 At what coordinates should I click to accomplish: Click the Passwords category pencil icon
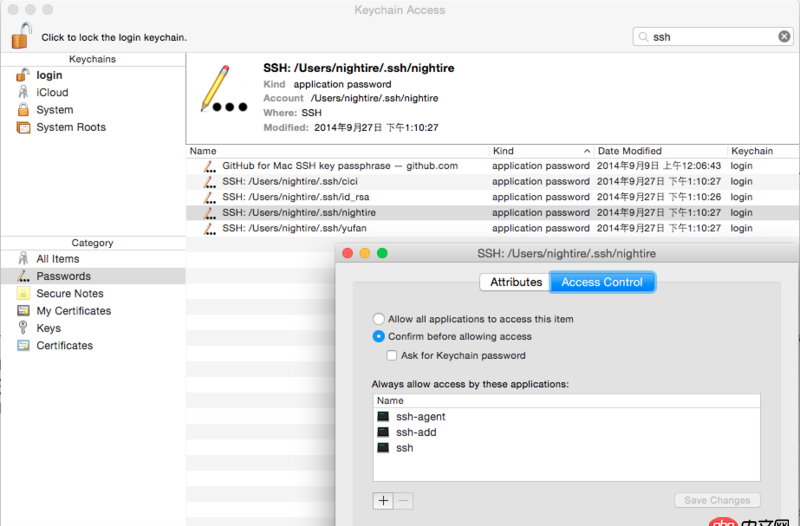click(23, 276)
